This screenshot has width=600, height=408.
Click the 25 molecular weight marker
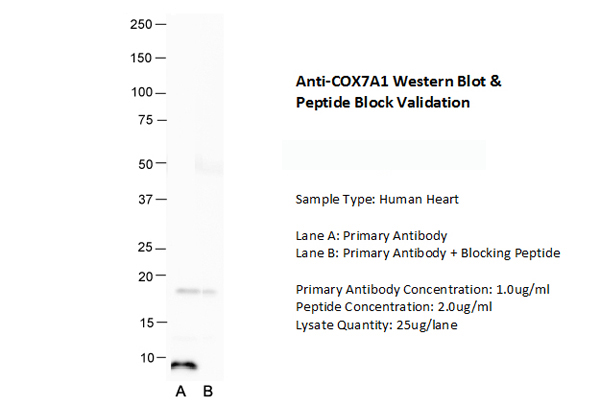tap(146, 247)
